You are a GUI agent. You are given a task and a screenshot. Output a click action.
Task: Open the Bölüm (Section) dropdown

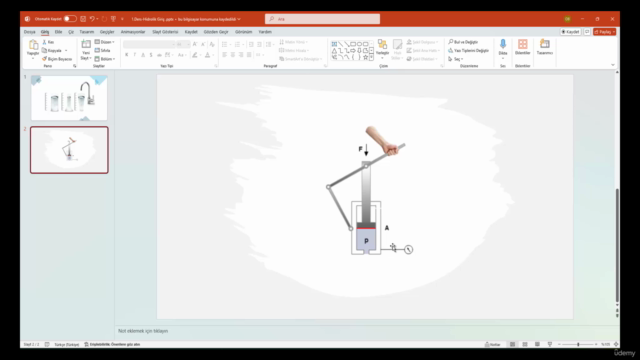click(104, 59)
